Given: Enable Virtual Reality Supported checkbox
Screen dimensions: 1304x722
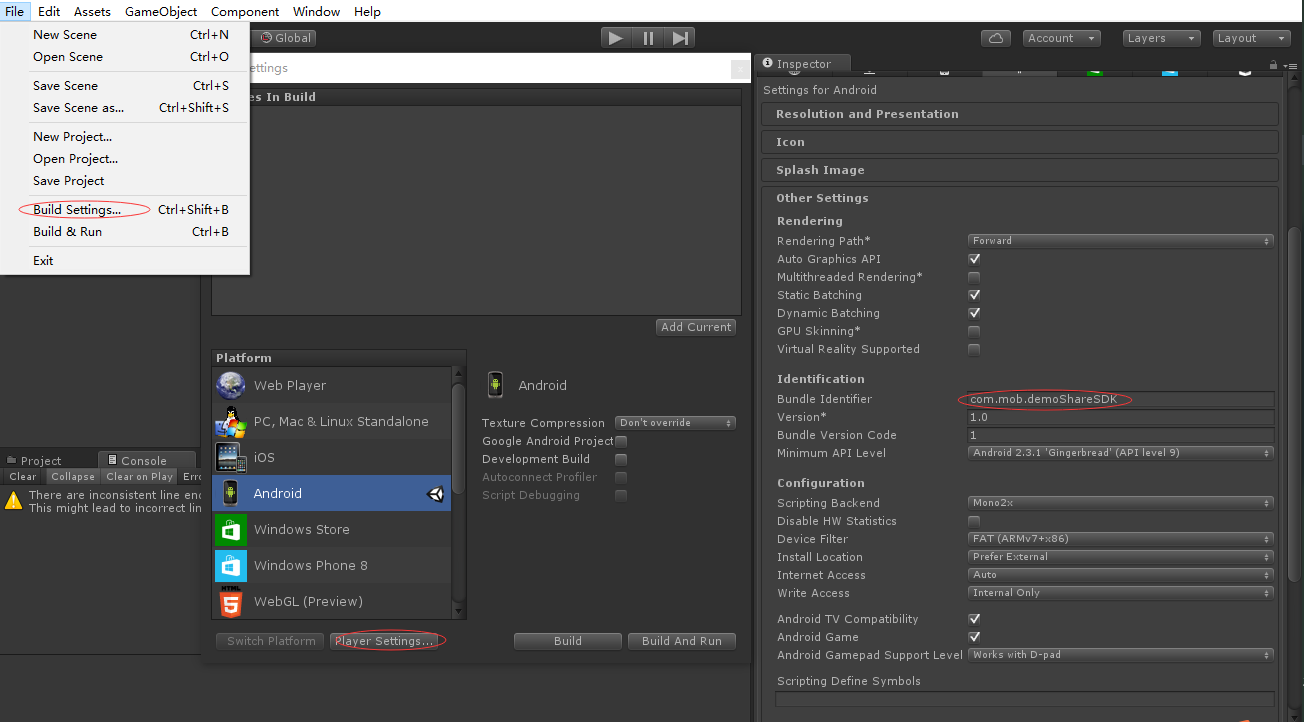Looking at the screenshot, I should (x=974, y=349).
